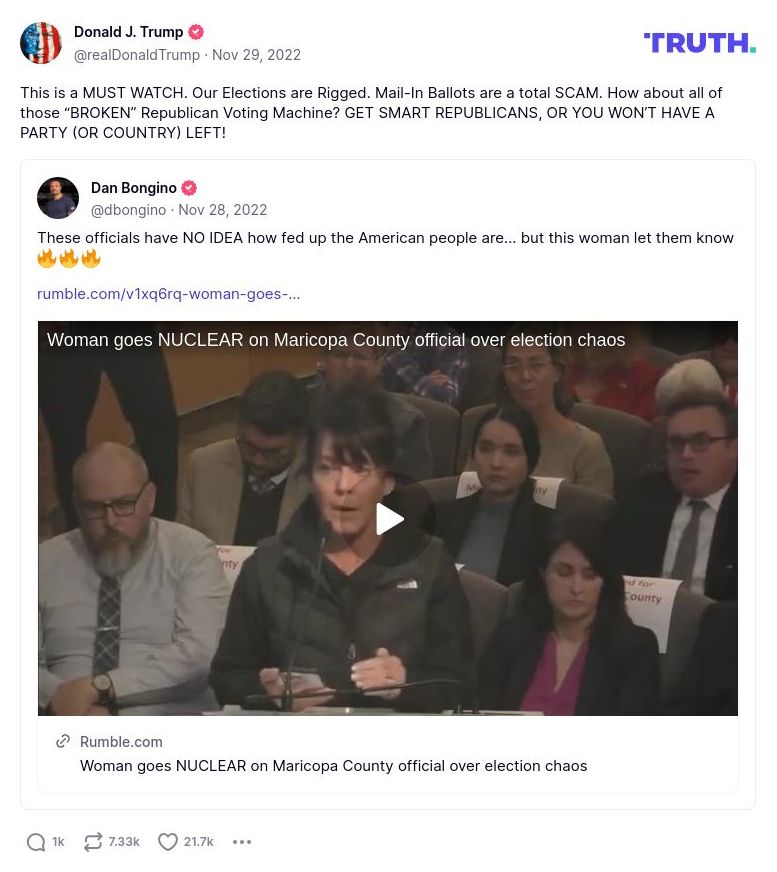
Task: Open the three-dot more options menu
Action: (x=242, y=842)
